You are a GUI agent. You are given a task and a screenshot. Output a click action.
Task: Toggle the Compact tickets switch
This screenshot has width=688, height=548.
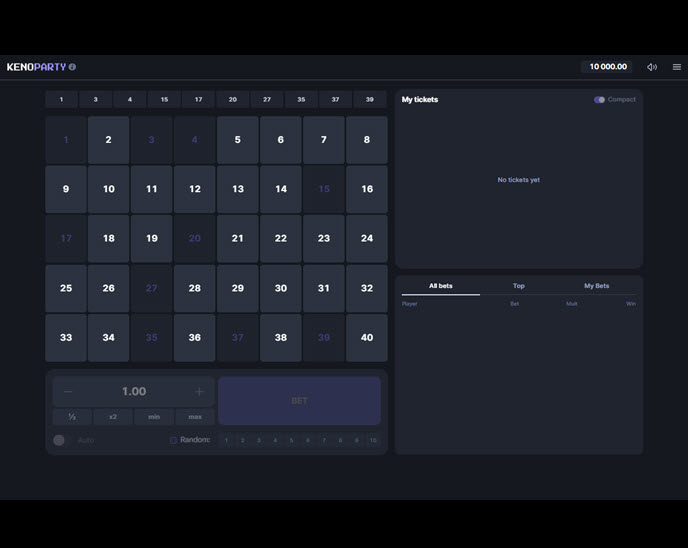599,100
